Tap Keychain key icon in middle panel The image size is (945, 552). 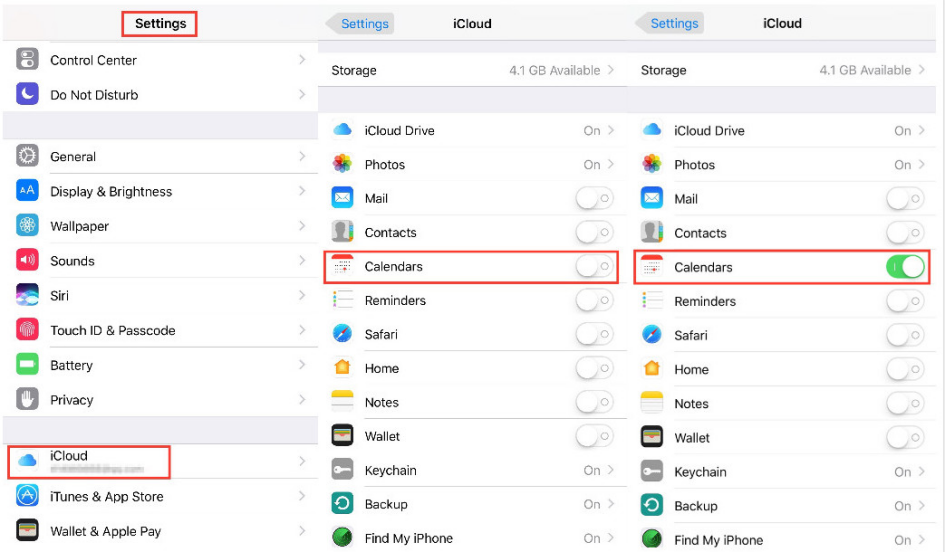pyautogui.click(x=342, y=470)
